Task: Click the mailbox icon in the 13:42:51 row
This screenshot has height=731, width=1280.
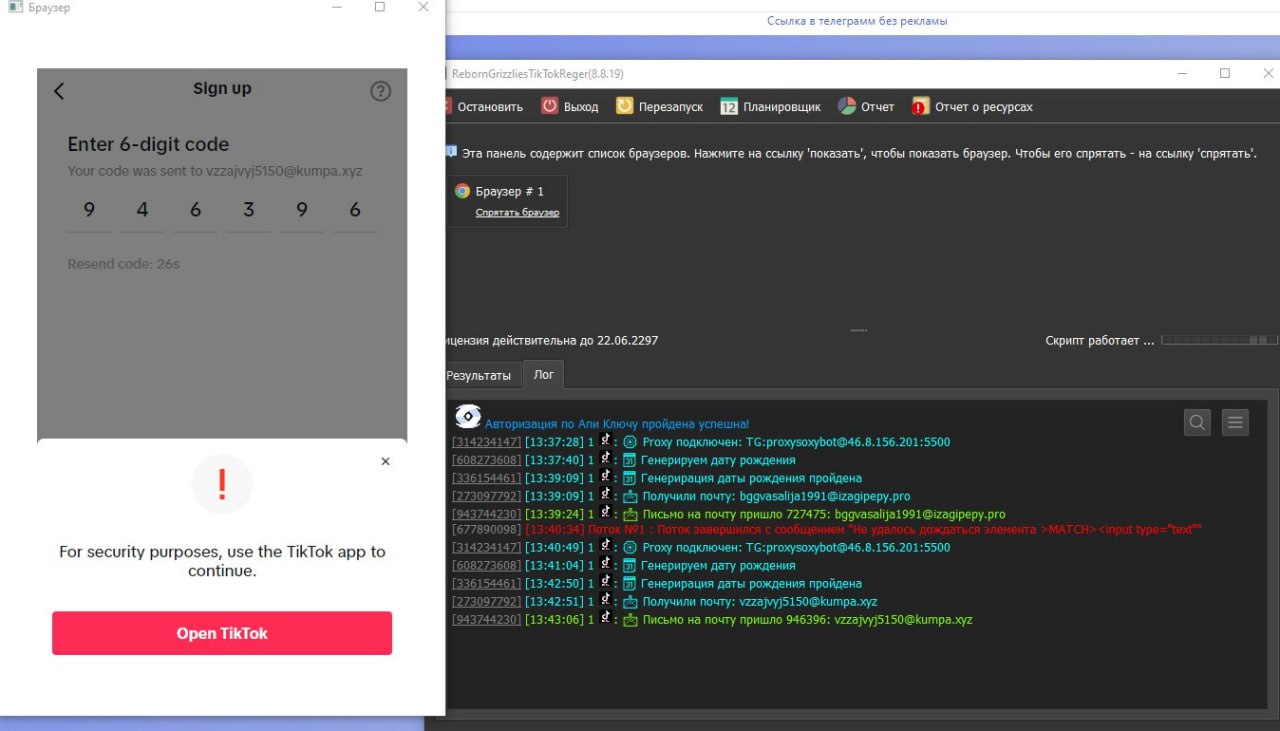Action: click(x=630, y=602)
